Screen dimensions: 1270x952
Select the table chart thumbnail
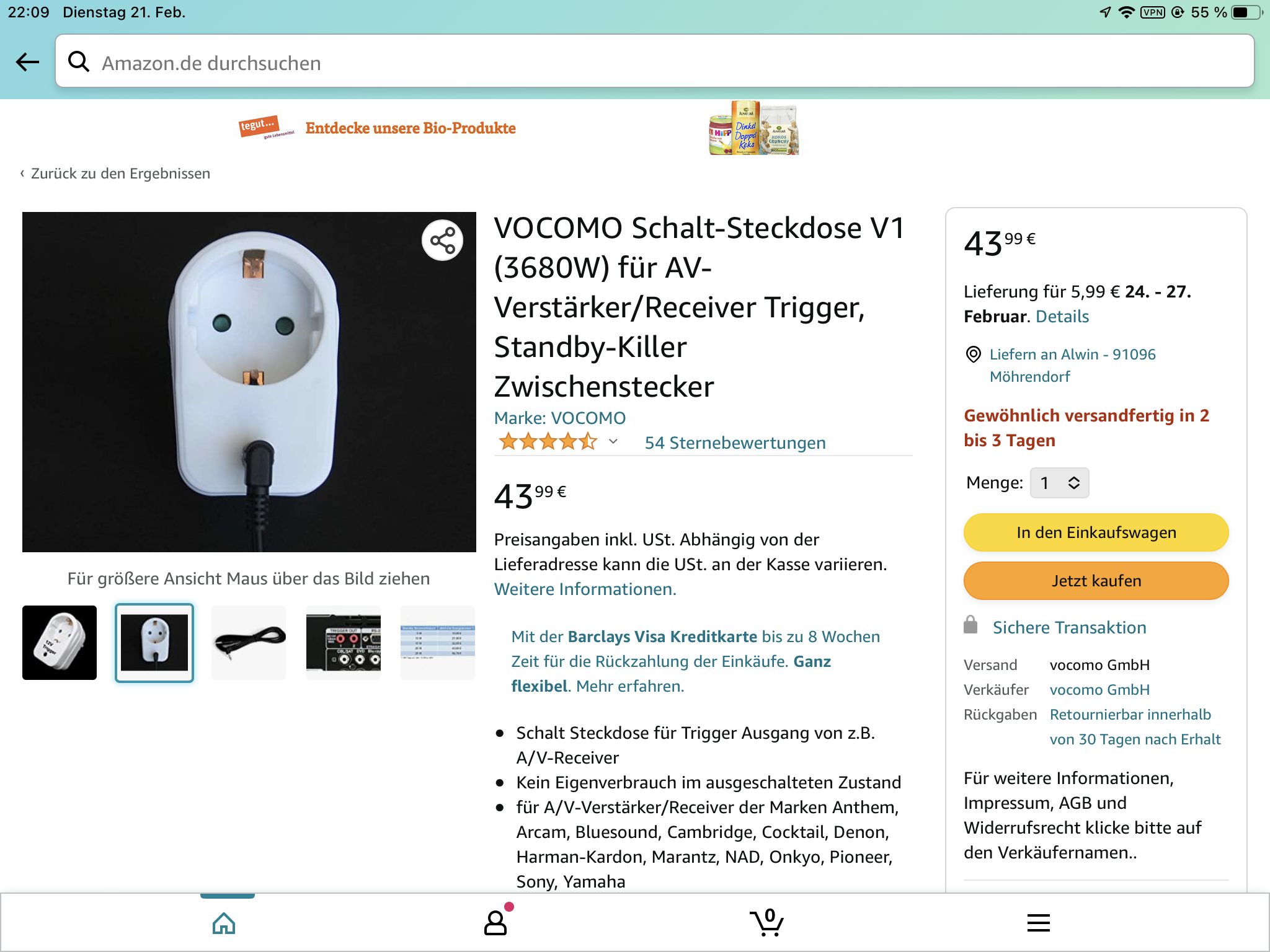tap(438, 643)
